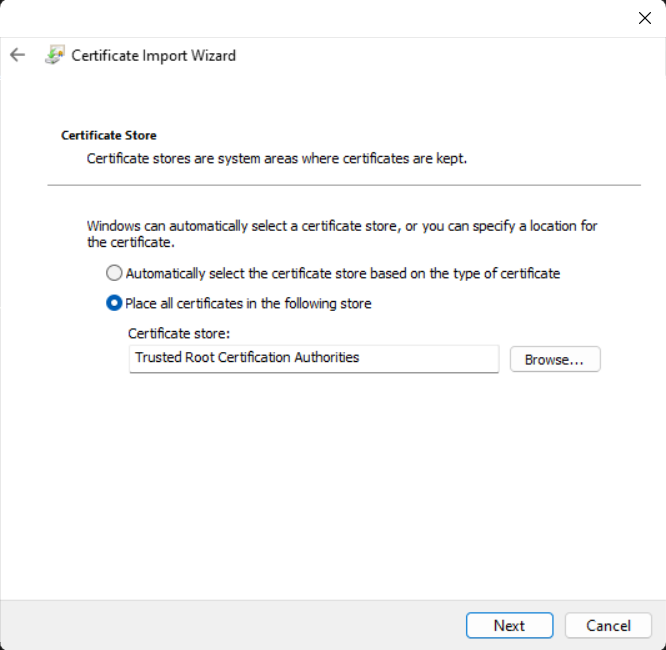Click the "Place all certificates in the following store" label
This screenshot has width=666, height=650.
click(x=248, y=303)
